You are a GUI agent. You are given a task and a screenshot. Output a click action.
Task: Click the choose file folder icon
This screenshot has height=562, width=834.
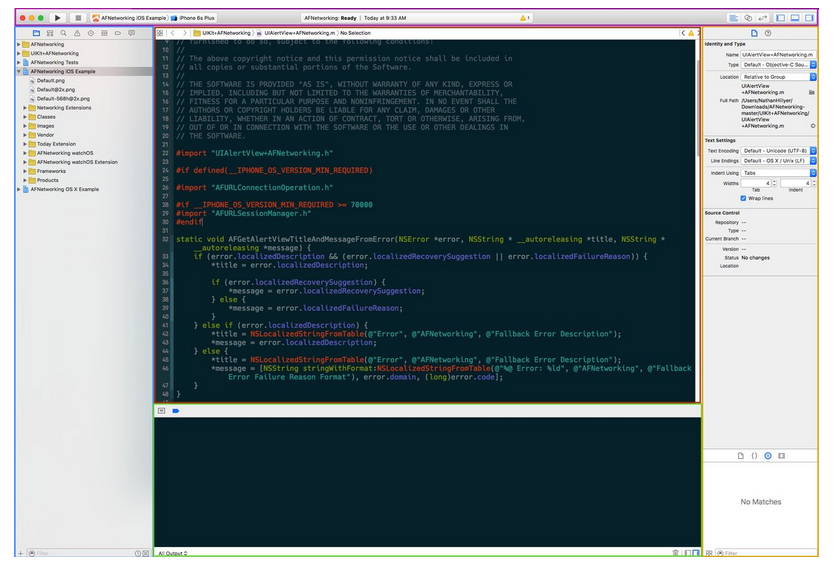click(x=812, y=93)
